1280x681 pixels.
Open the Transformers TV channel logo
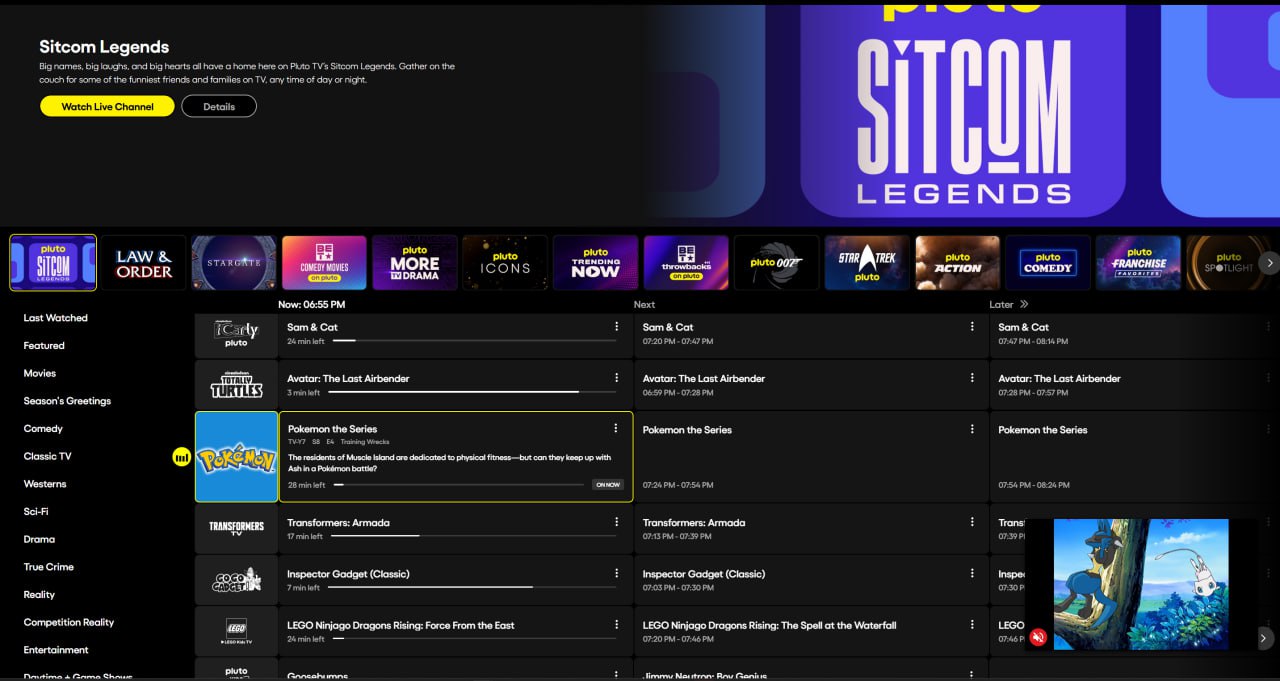click(x=236, y=528)
